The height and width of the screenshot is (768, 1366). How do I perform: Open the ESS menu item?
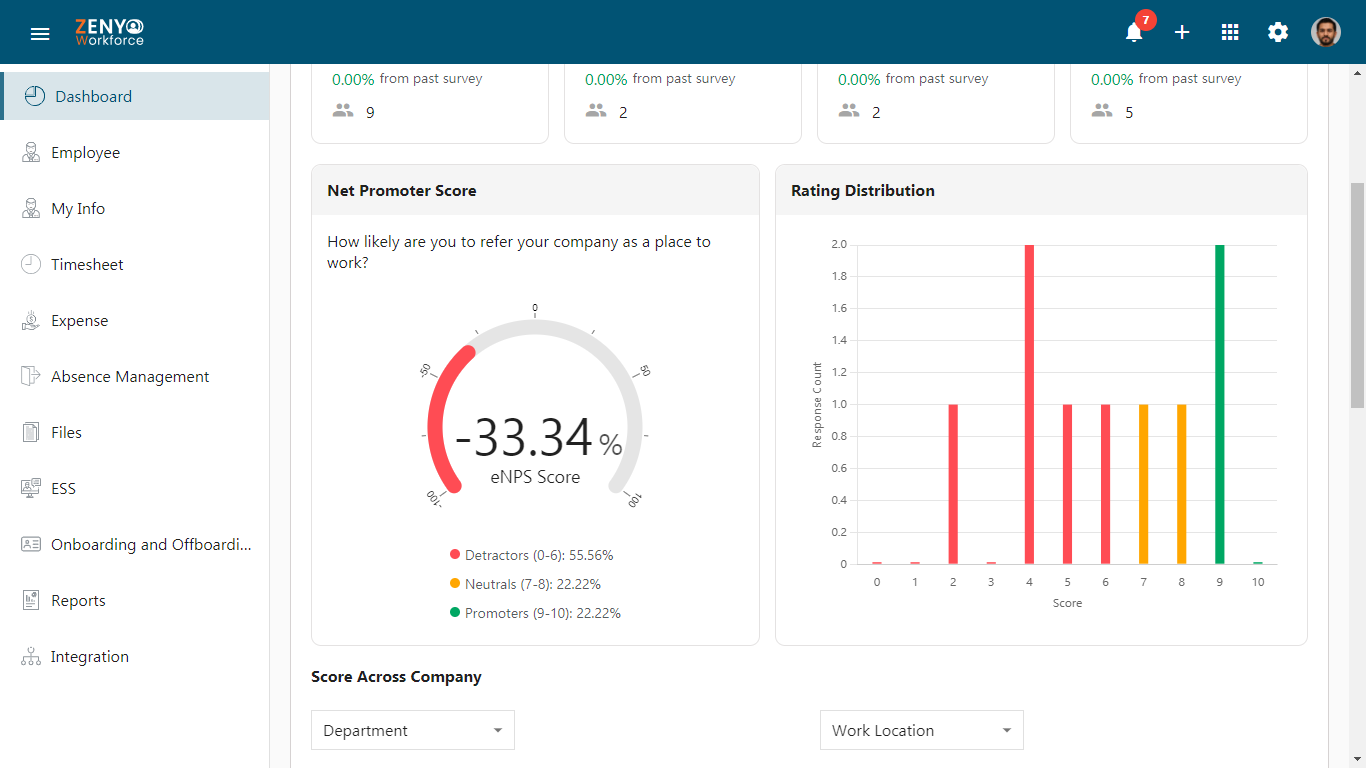click(x=135, y=488)
